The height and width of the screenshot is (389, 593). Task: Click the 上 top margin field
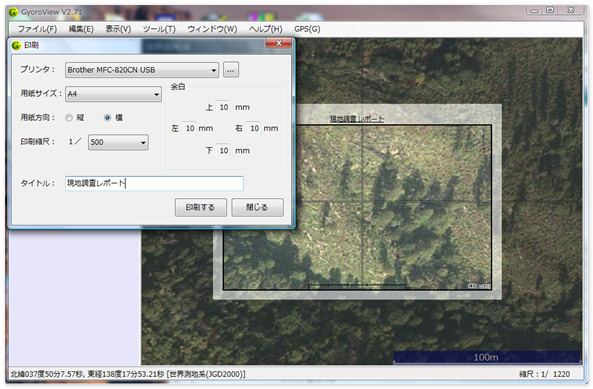click(x=224, y=107)
